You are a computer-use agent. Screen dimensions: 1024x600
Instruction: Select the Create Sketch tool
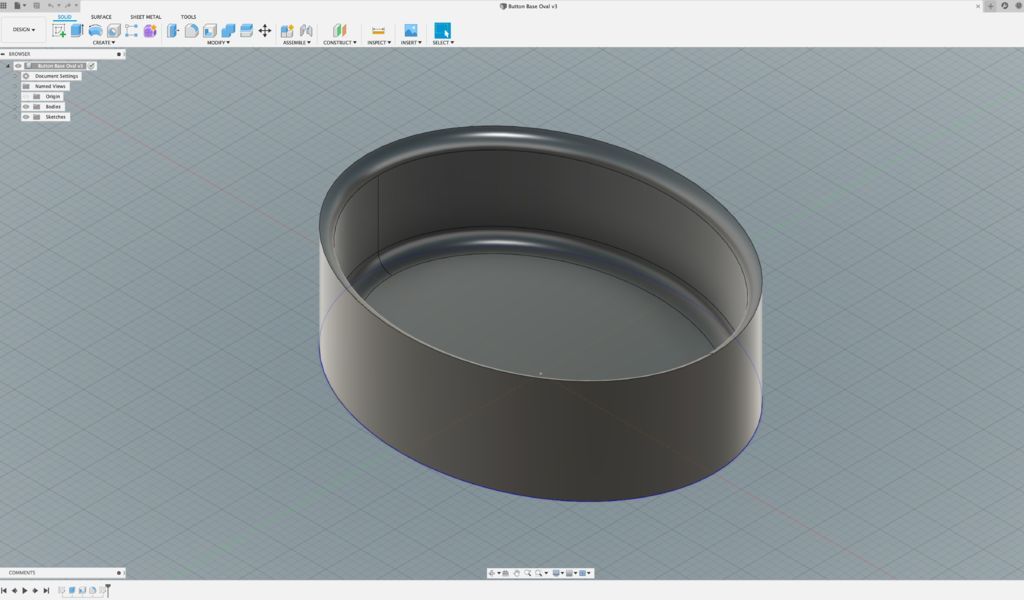point(57,30)
